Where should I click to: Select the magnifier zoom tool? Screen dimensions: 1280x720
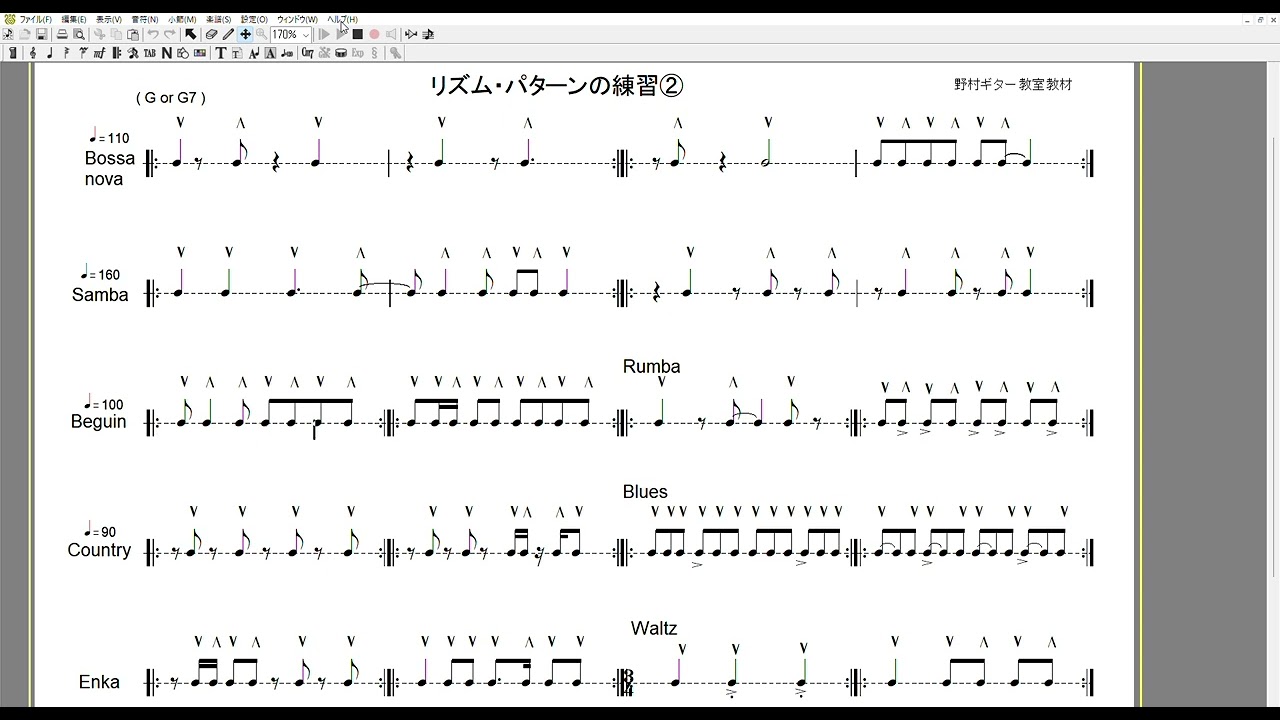(x=262, y=34)
